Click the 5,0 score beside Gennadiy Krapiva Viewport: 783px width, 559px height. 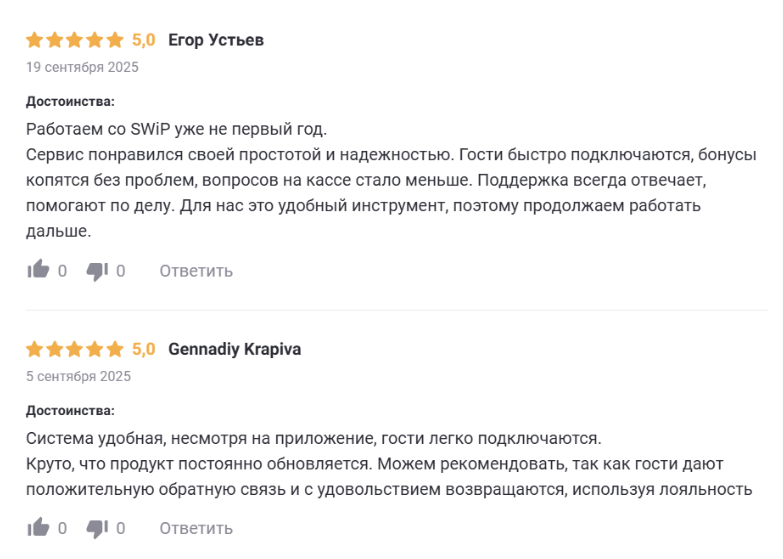tap(144, 350)
